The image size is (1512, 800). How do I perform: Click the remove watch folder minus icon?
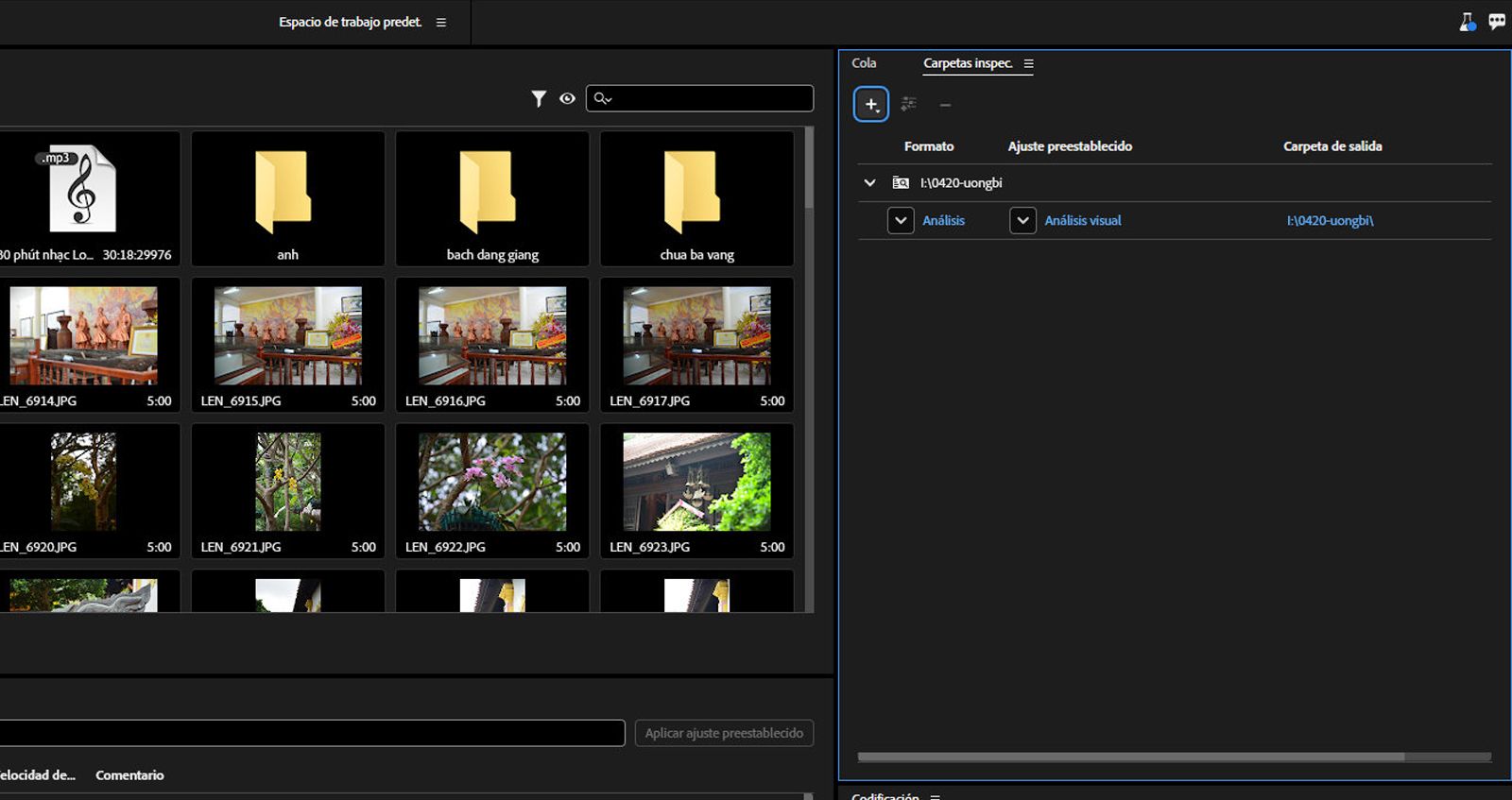coord(945,105)
